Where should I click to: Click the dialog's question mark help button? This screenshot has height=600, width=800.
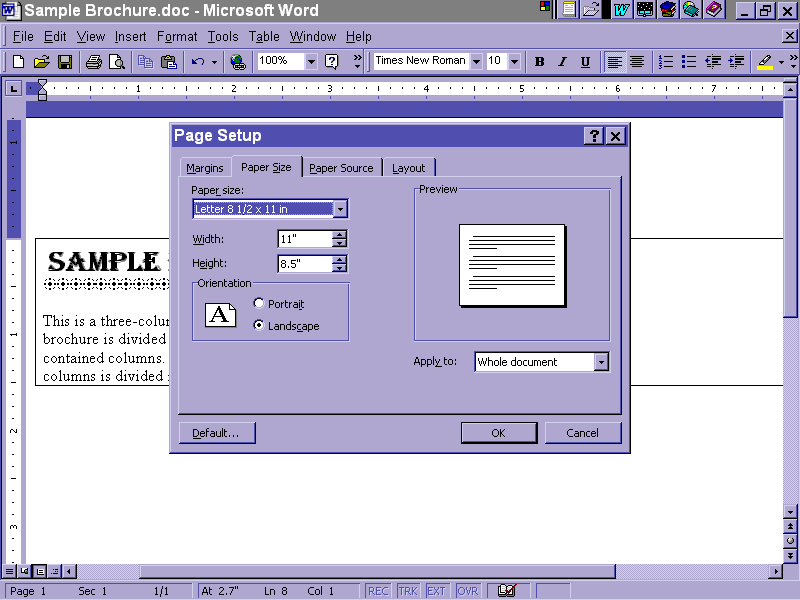click(594, 136)
